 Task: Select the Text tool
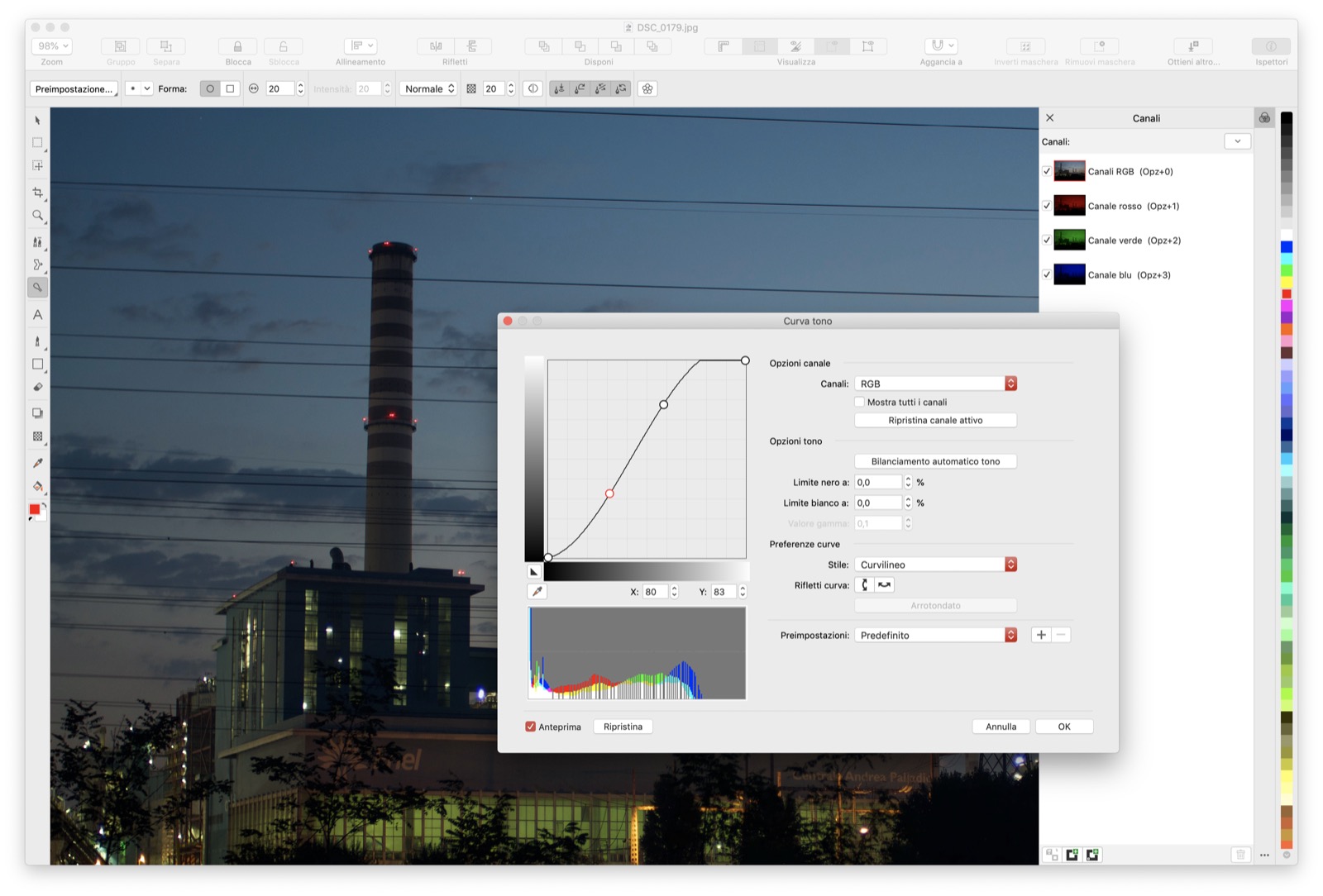click(37, 315)
